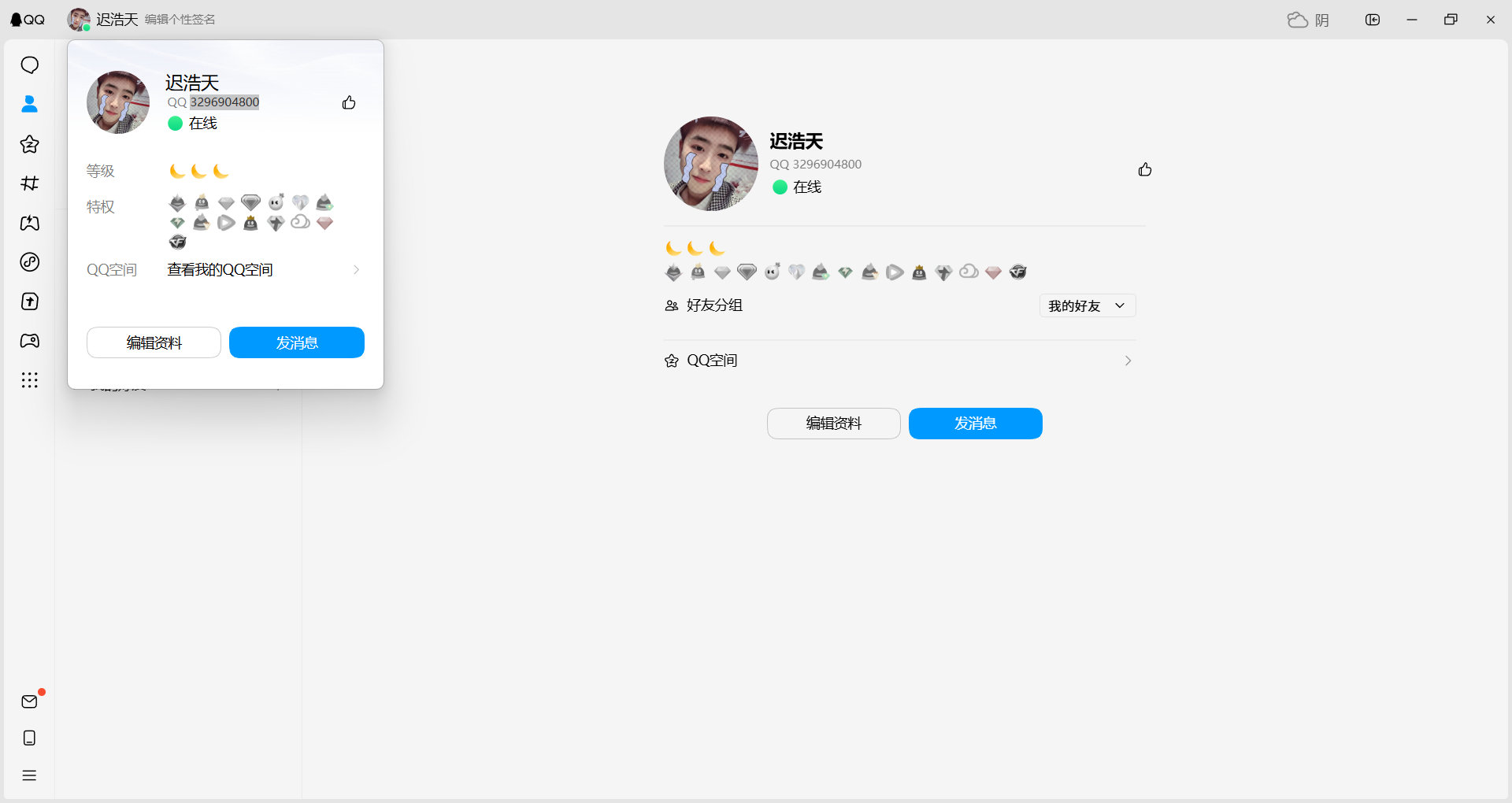This screenshot has height=803, width=1512.
Task: Open the 我的好友 group dropdown
Action: (1088, 305)
